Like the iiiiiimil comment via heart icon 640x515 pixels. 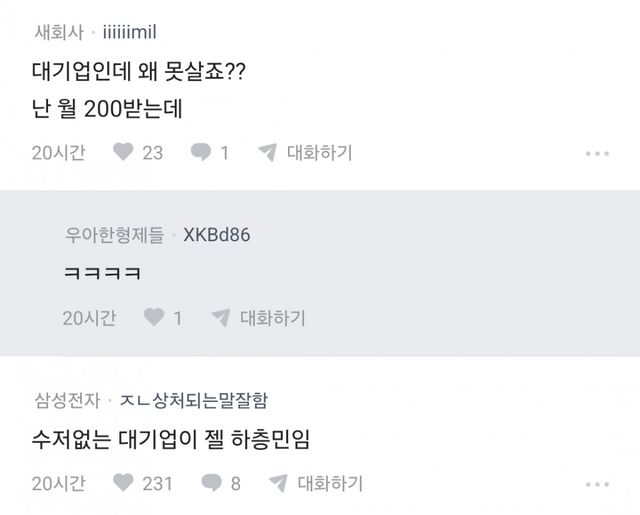pos(123,152)
